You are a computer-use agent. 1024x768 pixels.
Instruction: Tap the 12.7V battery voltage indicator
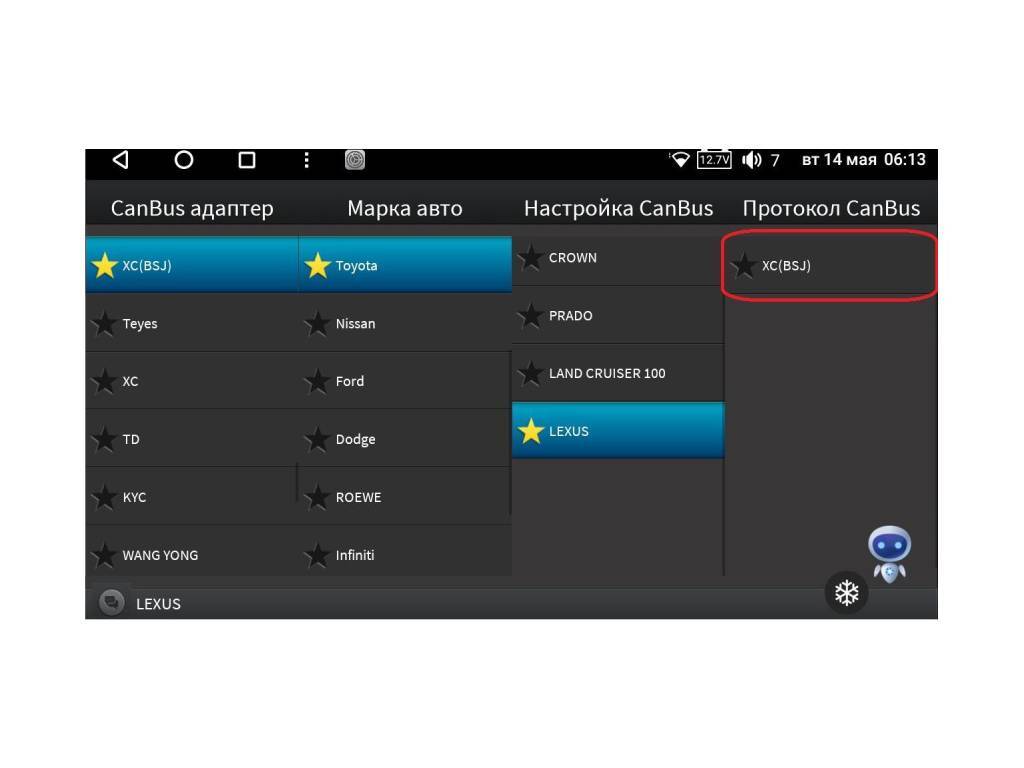tap(714, 160)
